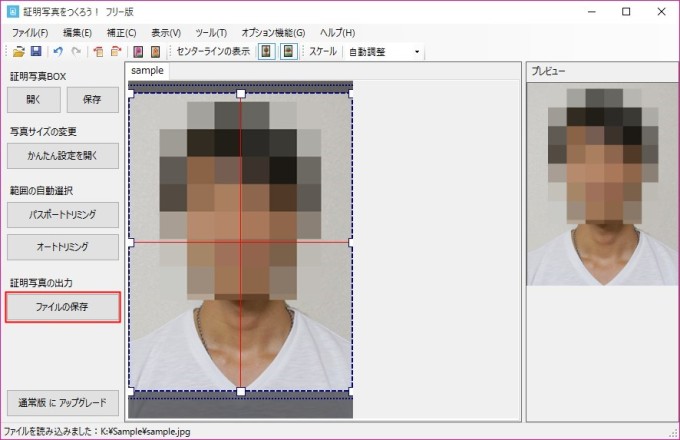680x440 pixels.
Task: Open the ファイル(F) menu
Action: (x=30, y=32)
